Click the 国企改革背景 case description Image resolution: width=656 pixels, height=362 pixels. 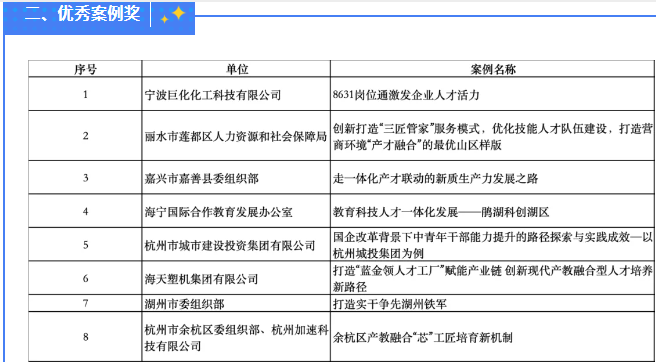(x=492, y=245)
